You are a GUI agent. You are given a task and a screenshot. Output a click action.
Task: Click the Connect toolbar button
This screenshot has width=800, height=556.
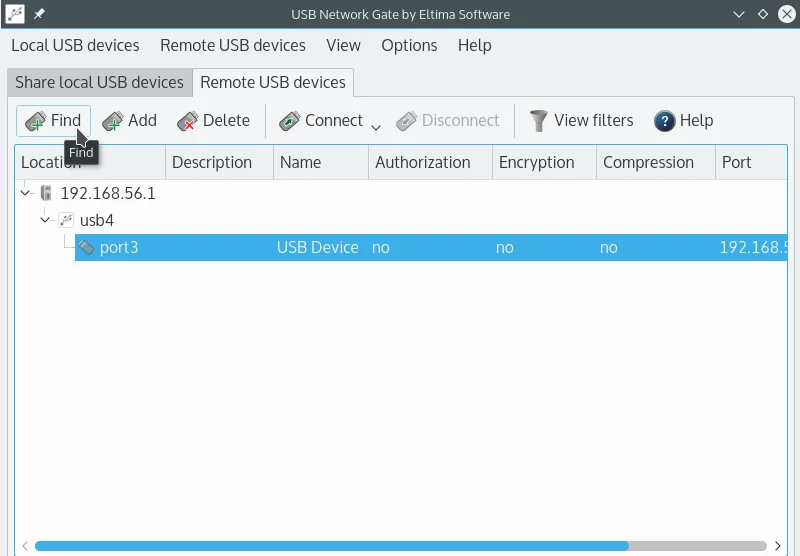coord(321,121)
